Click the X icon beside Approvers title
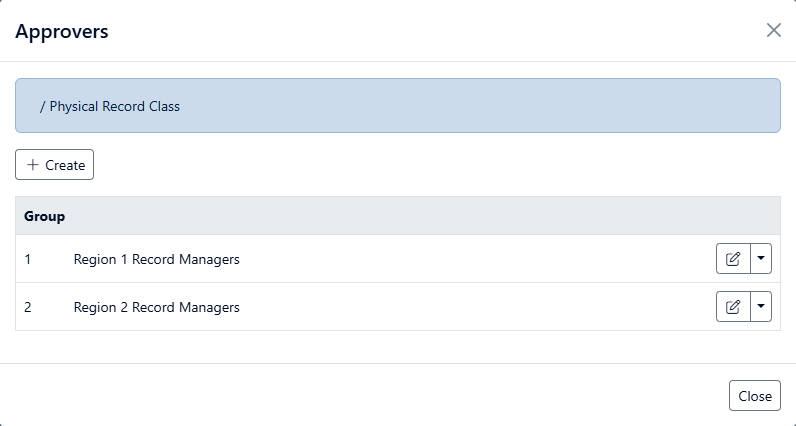 (773, 30)
